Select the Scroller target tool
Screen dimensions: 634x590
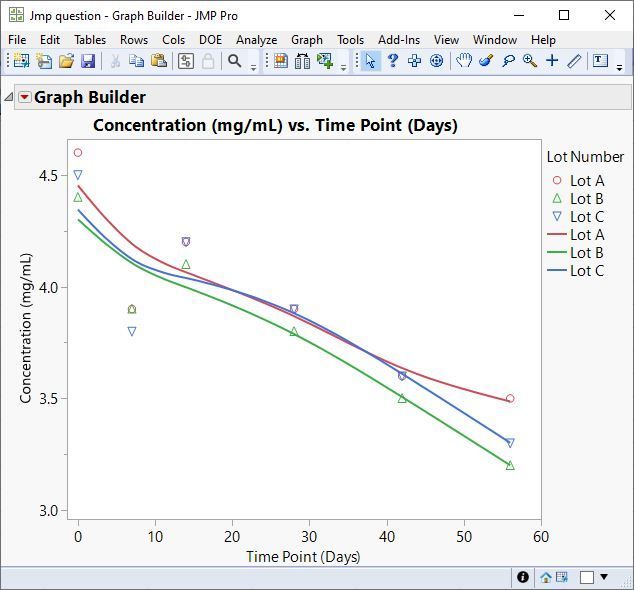tap(436, 61)
